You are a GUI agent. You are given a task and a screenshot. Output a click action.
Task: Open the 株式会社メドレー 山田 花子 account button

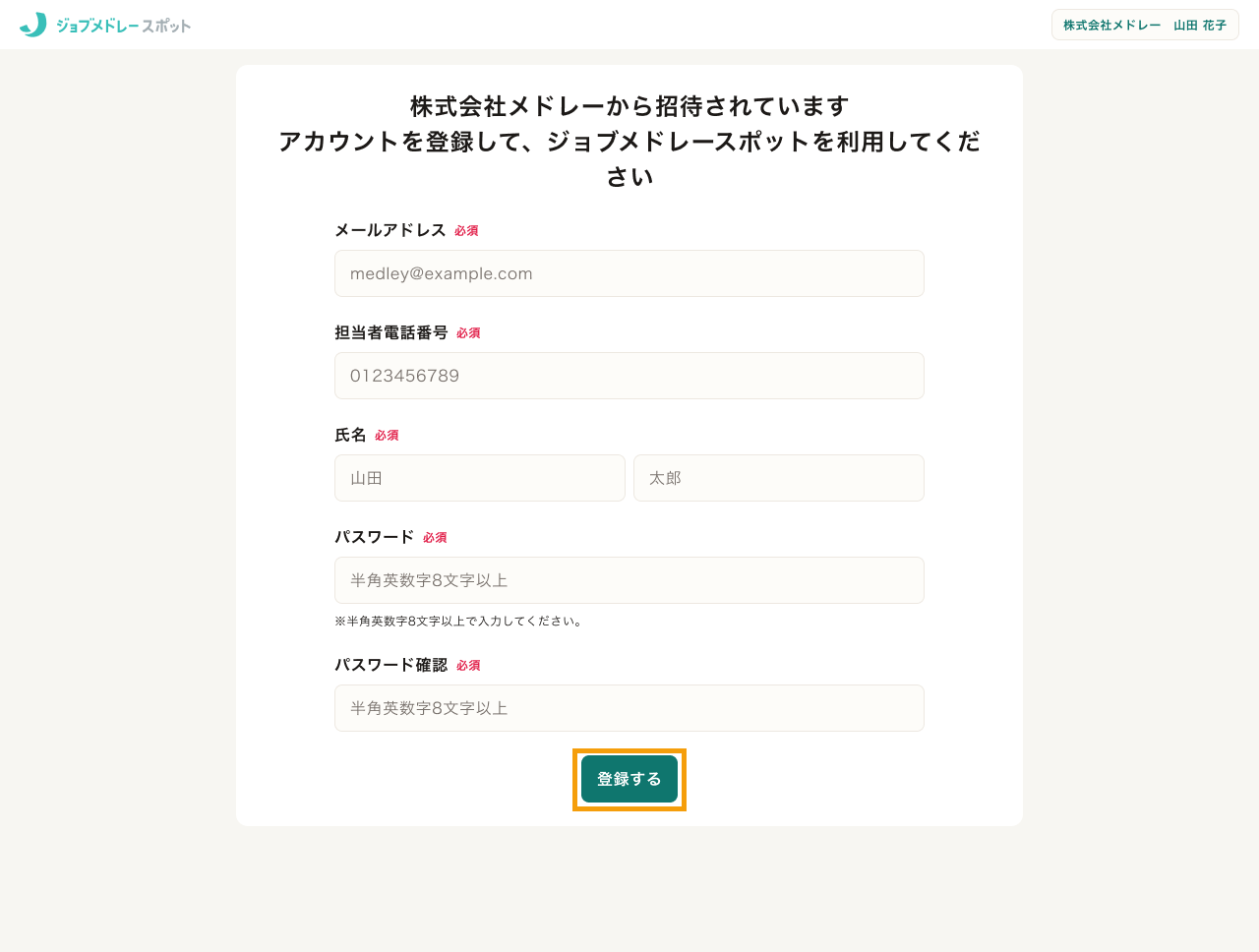point(1145,25)
